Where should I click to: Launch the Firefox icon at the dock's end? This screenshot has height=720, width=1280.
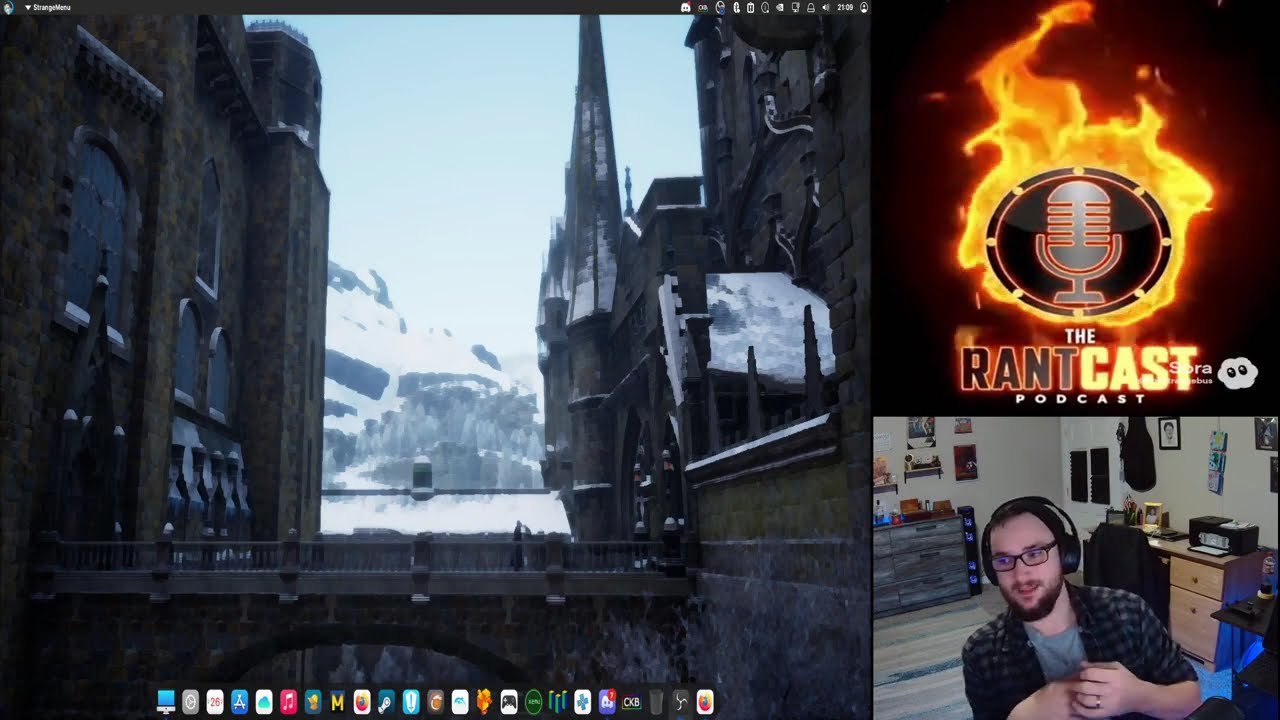pos(705,702)
